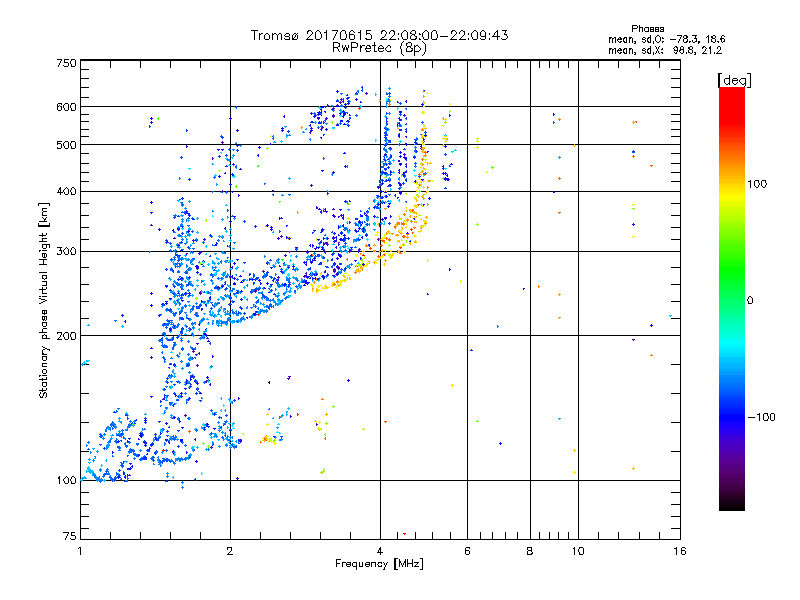The width and height of the screenshot is (800, 600).
Task: Click the '16' frequency axis tick label
Action: [x=679, y=551]
